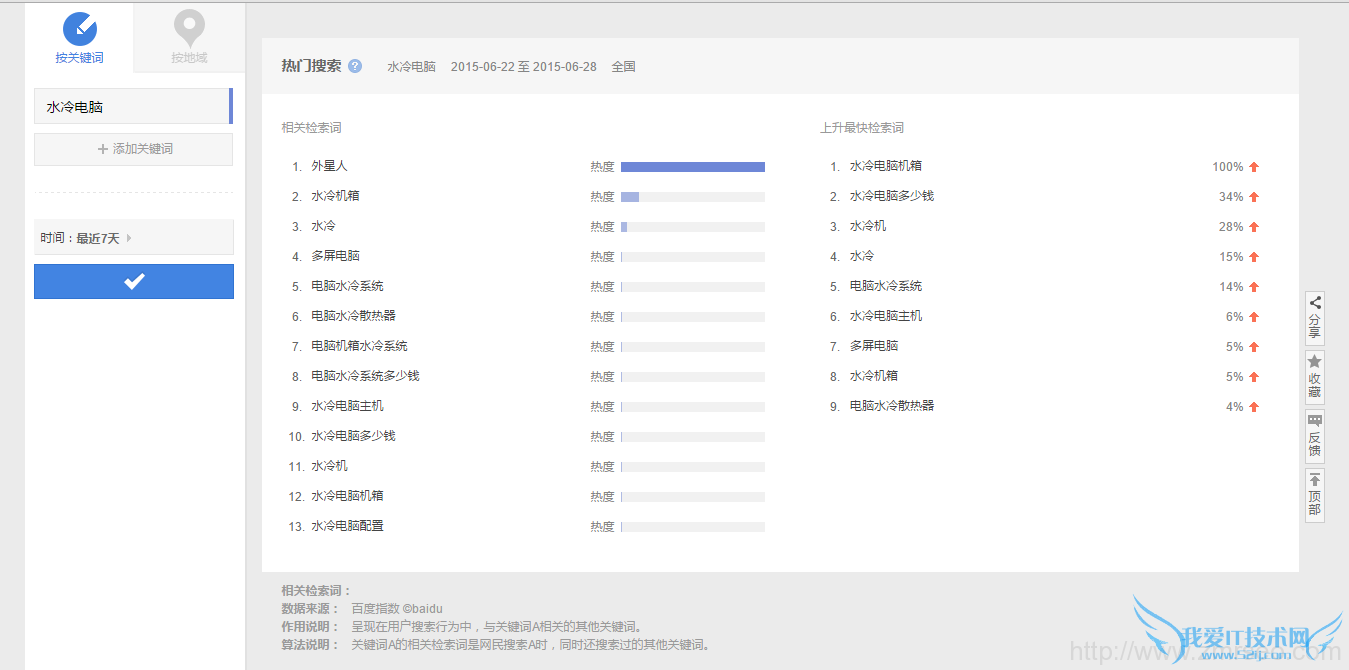Click the up arrow next to 28%
This screenshot has width=1349, height=670.
coord(1254,227)
